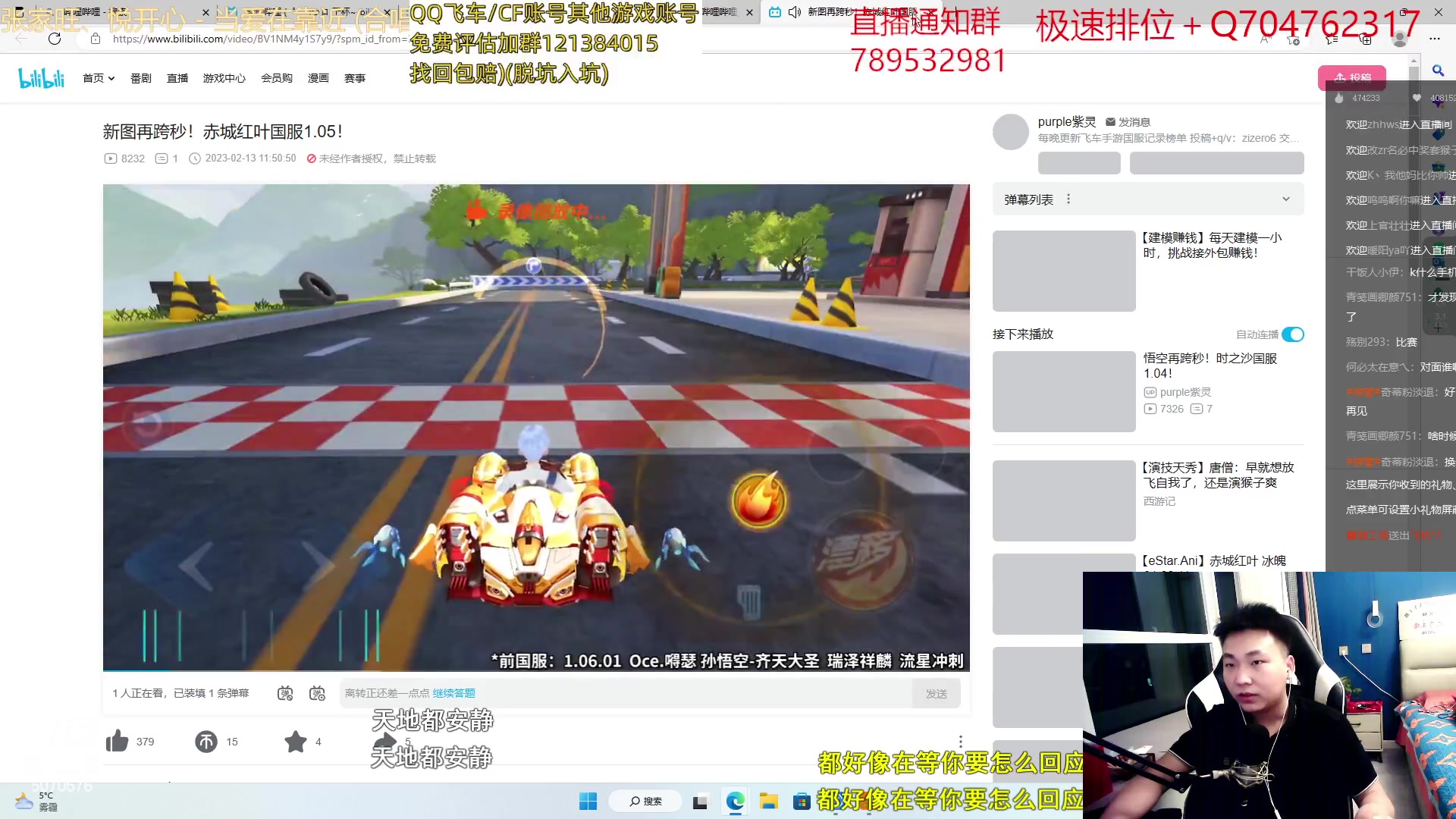Click the 8232 view count
Screen dimensions: 1456x819
point(124,158)
